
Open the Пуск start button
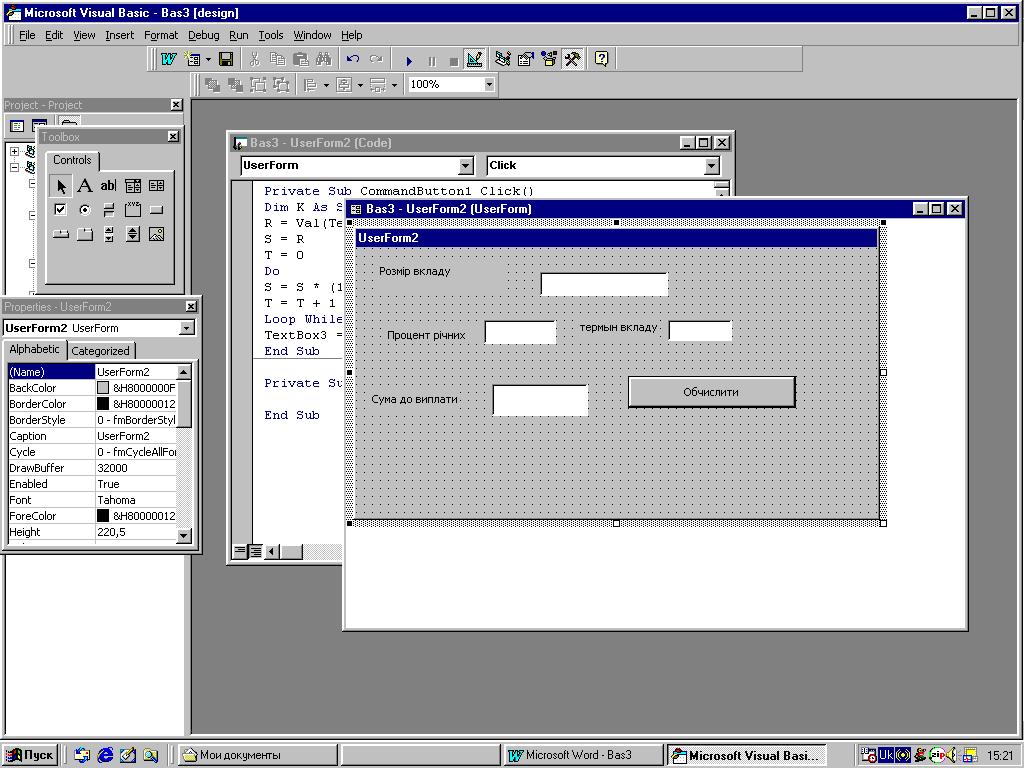(30, 755)
